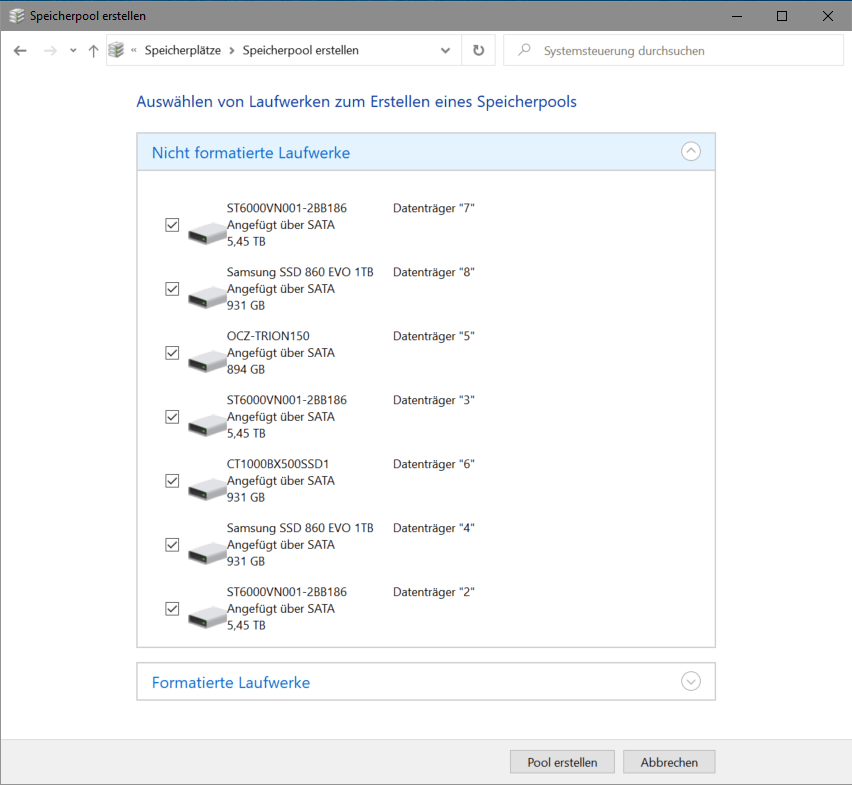Focus the Systemsteuerung durchsuchen search field
The height and width of the screenshot is (785, 852).
674,51
